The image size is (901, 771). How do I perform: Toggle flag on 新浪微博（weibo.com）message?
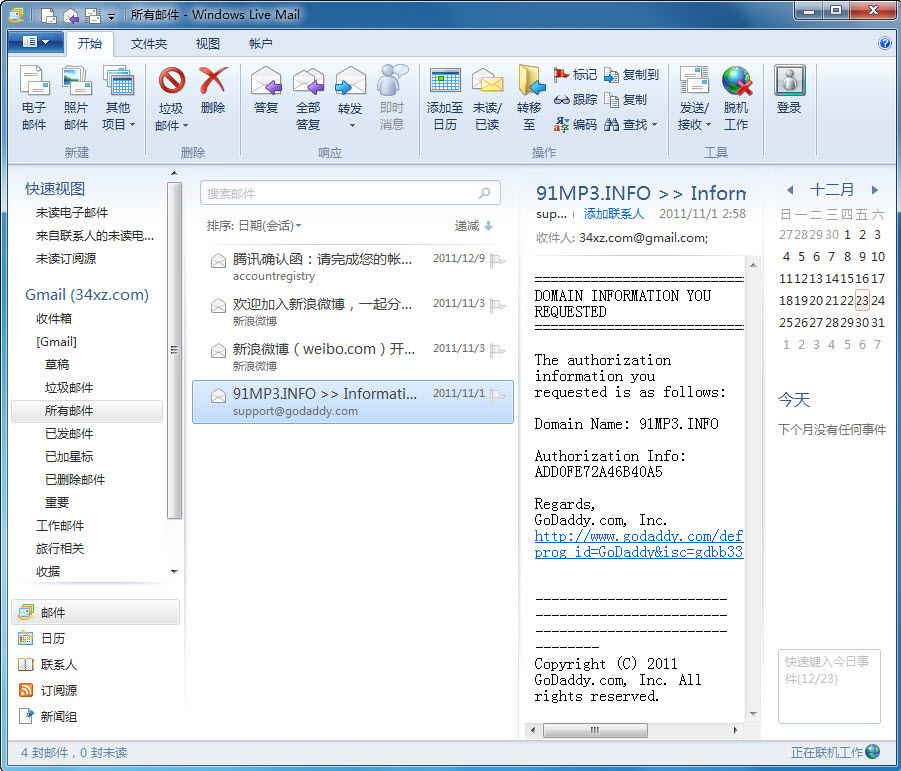pyautogui.click(x=497, y=350)
